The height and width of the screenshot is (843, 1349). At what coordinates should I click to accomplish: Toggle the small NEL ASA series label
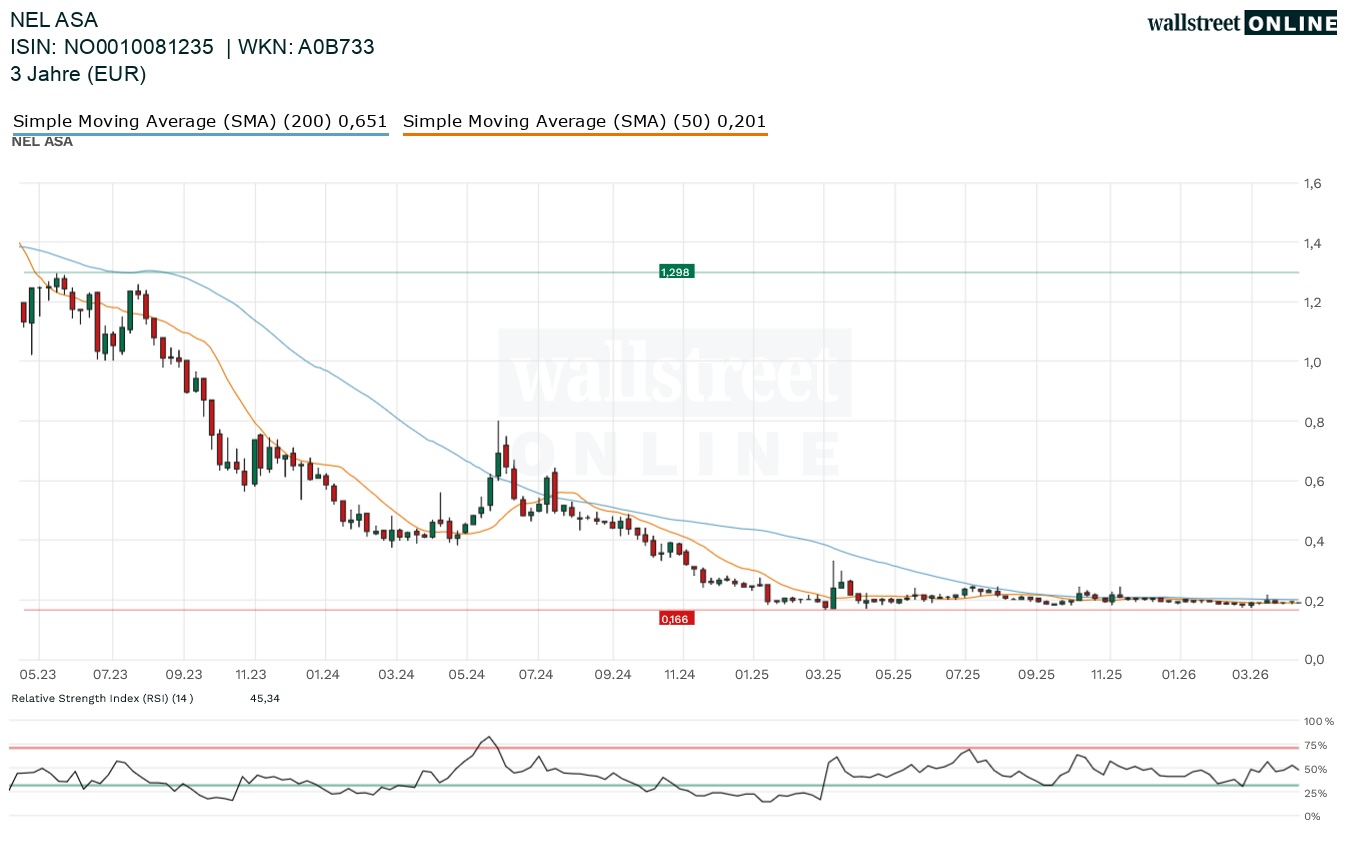(42, 142)
